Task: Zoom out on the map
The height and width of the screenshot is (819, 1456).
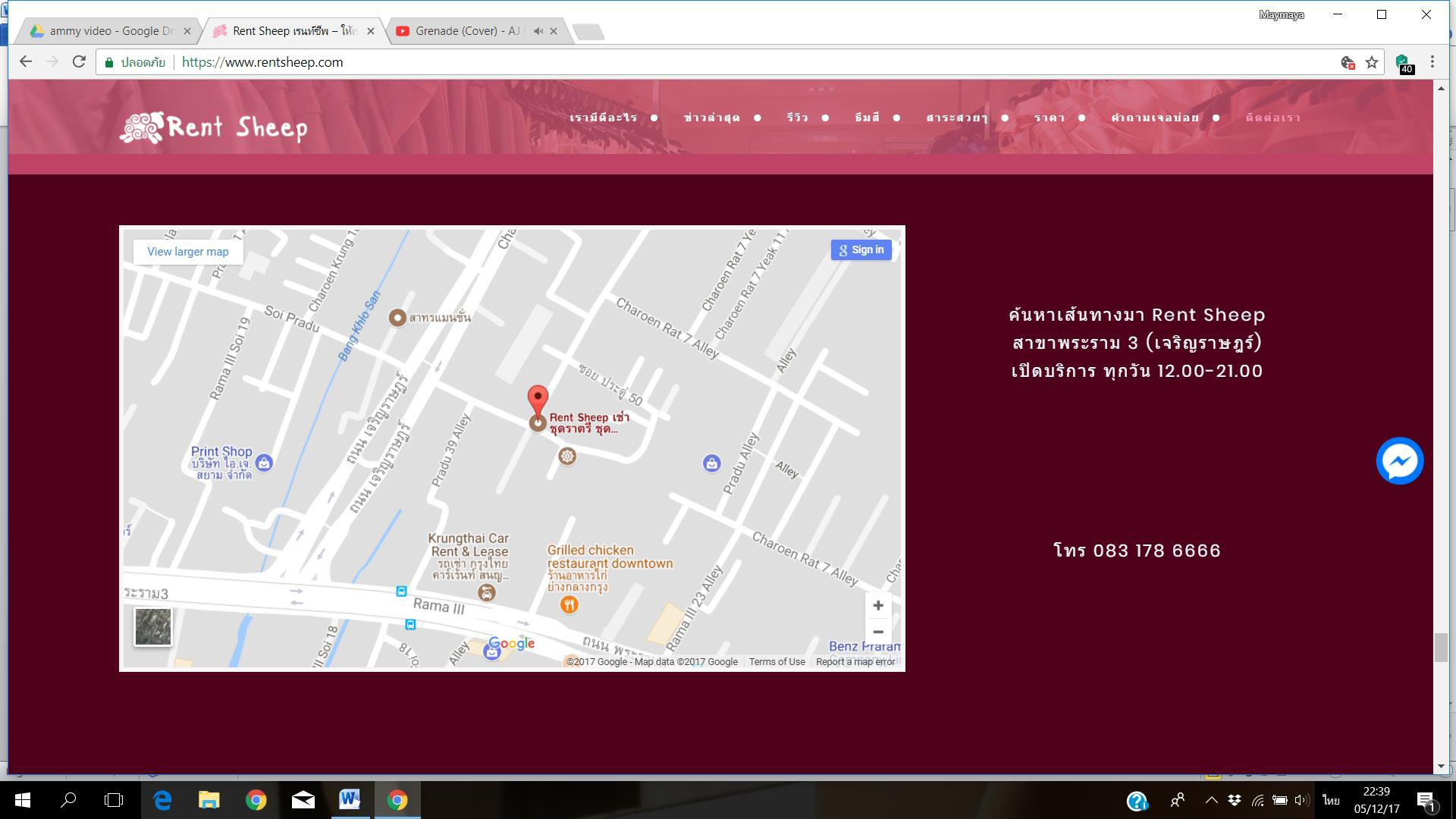Action: click(x=877, y=632)
